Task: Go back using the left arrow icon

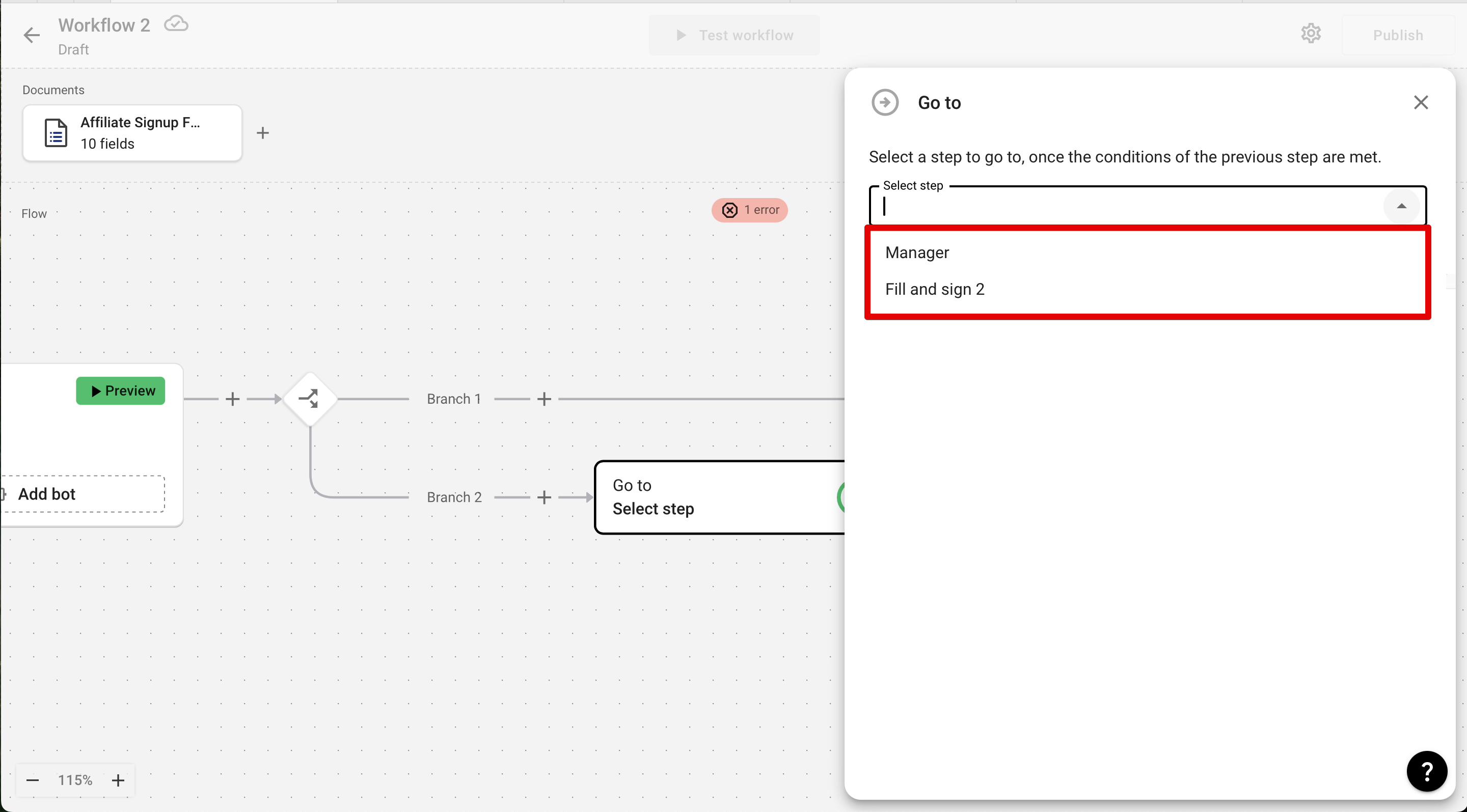Action: point(32,35)
